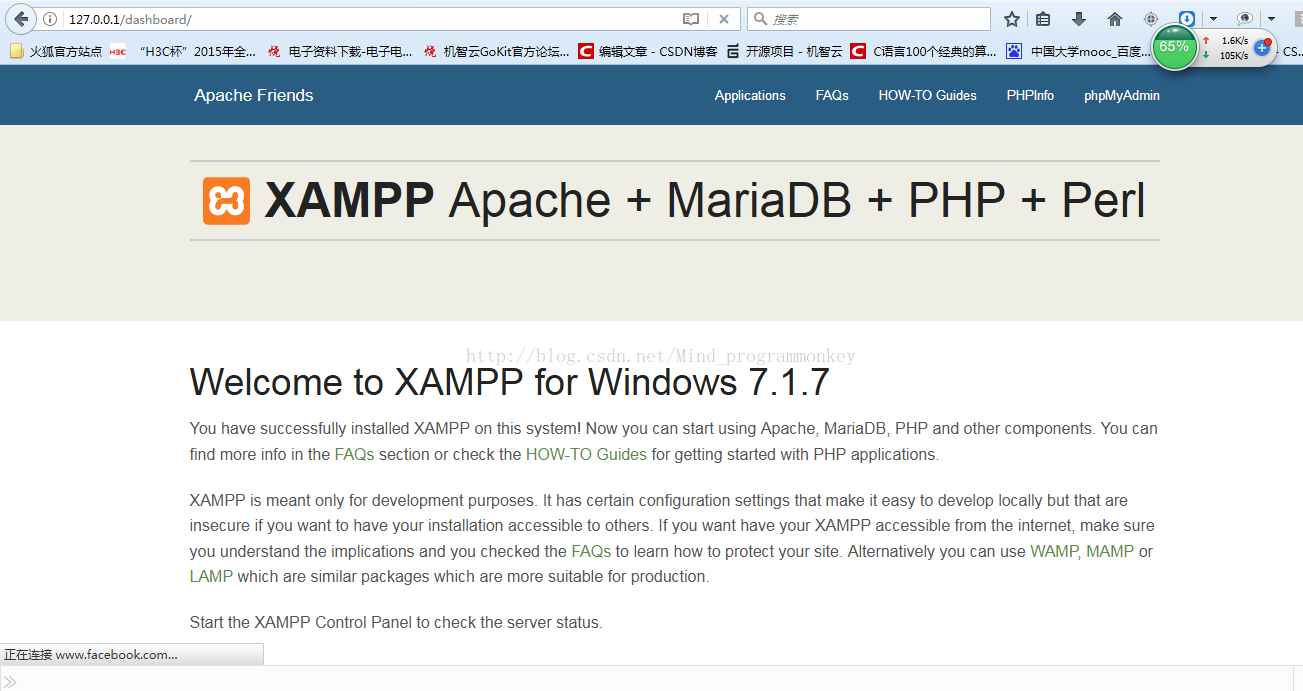Image resolution: width=1303 pixels, height=691 pixels.
Task: Open the downloads arrow icon
Action: 1079,19
